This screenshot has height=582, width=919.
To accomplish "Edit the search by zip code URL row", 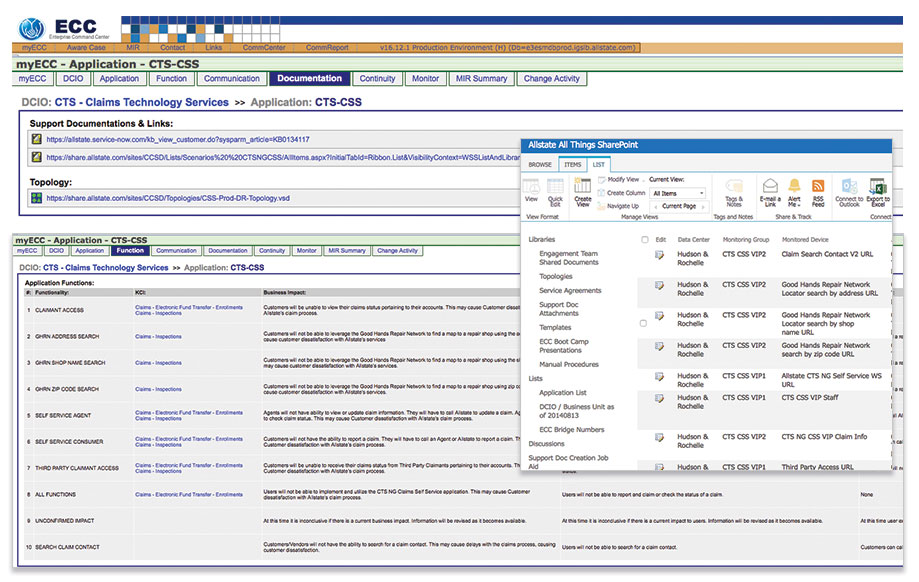I will pos(659,346).
